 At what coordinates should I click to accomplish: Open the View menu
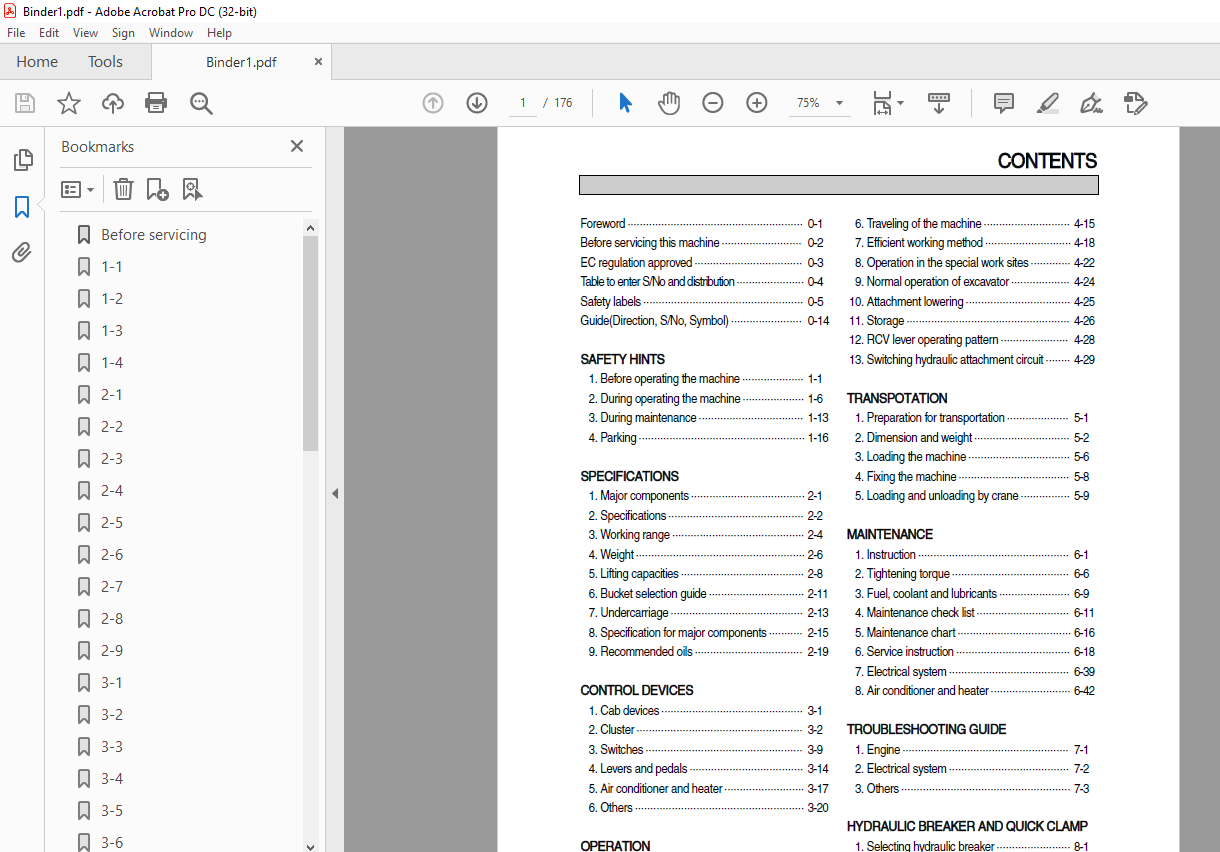[86, 33]
